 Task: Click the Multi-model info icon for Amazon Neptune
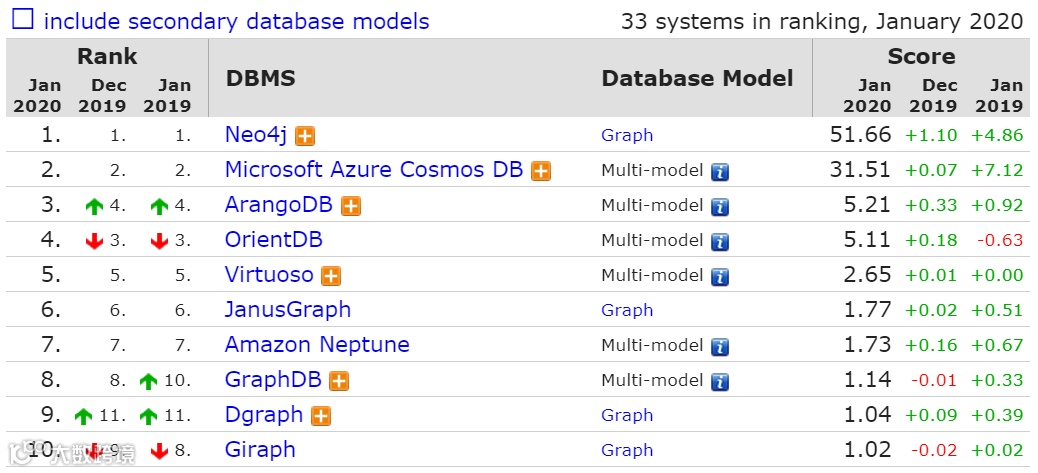pyautogui.click(x=720, y=347)
